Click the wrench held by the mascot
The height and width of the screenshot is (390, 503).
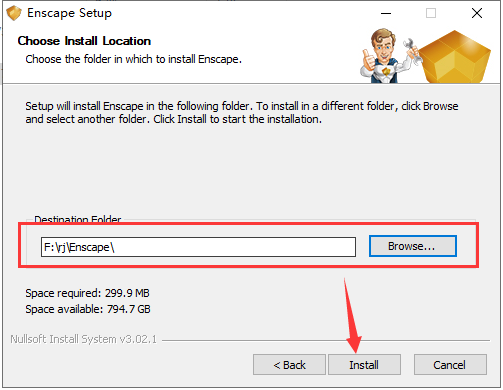click(412, 50)
